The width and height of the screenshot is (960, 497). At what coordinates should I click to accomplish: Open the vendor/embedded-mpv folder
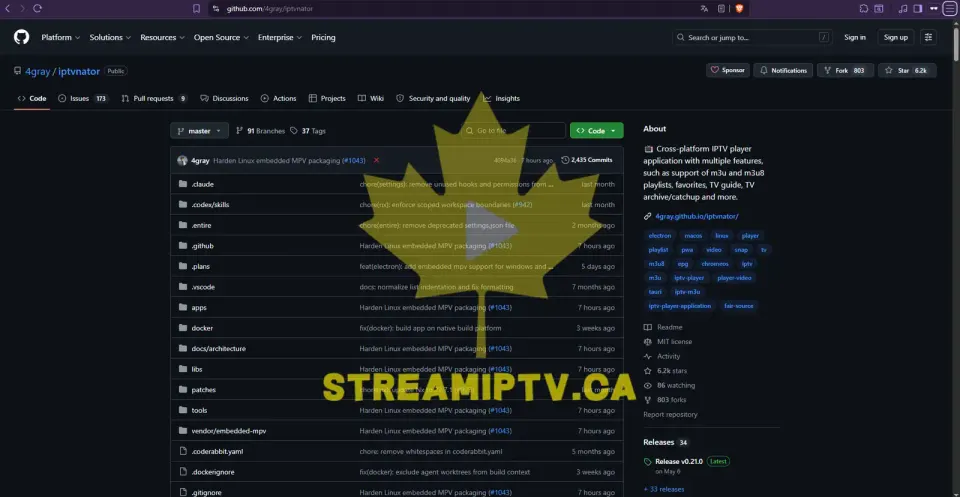(x=228, y=431)
